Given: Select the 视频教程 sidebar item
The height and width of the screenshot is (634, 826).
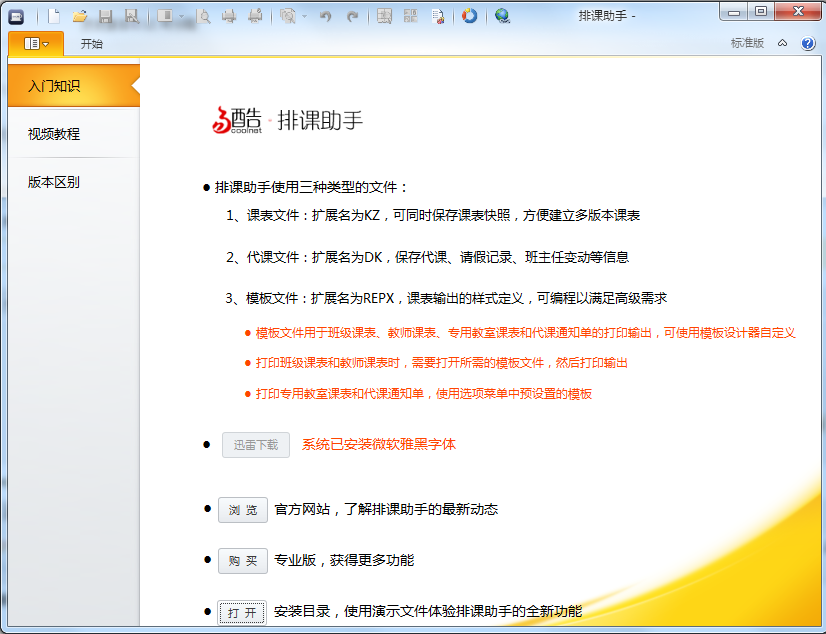Looking at the screenshot, I should pos(54,134).
